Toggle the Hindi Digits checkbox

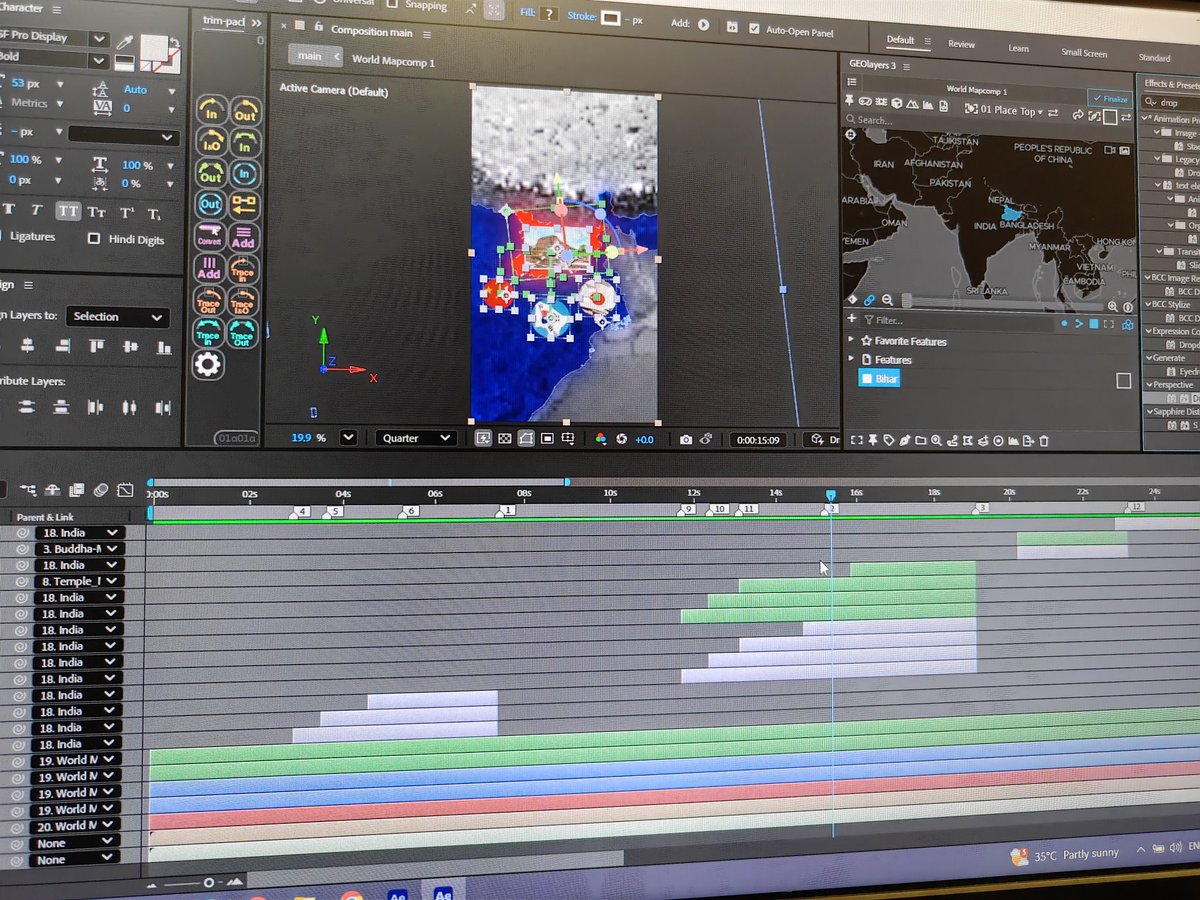point(94,239)
